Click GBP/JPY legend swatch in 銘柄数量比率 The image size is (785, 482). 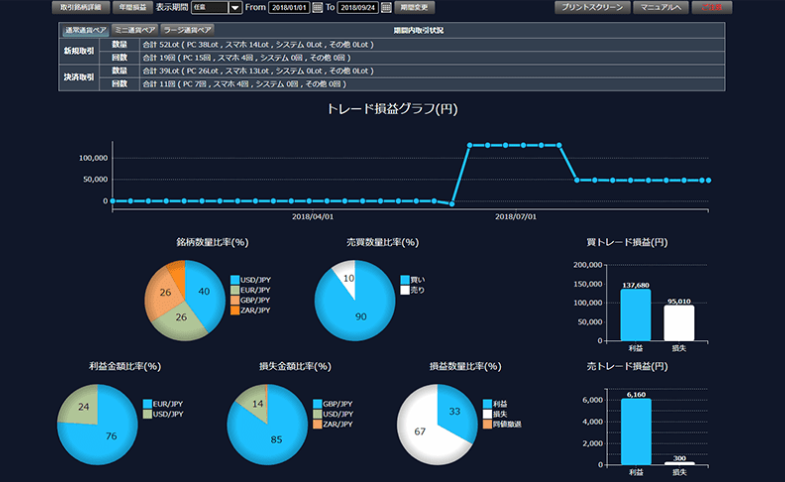pos(235,300)
